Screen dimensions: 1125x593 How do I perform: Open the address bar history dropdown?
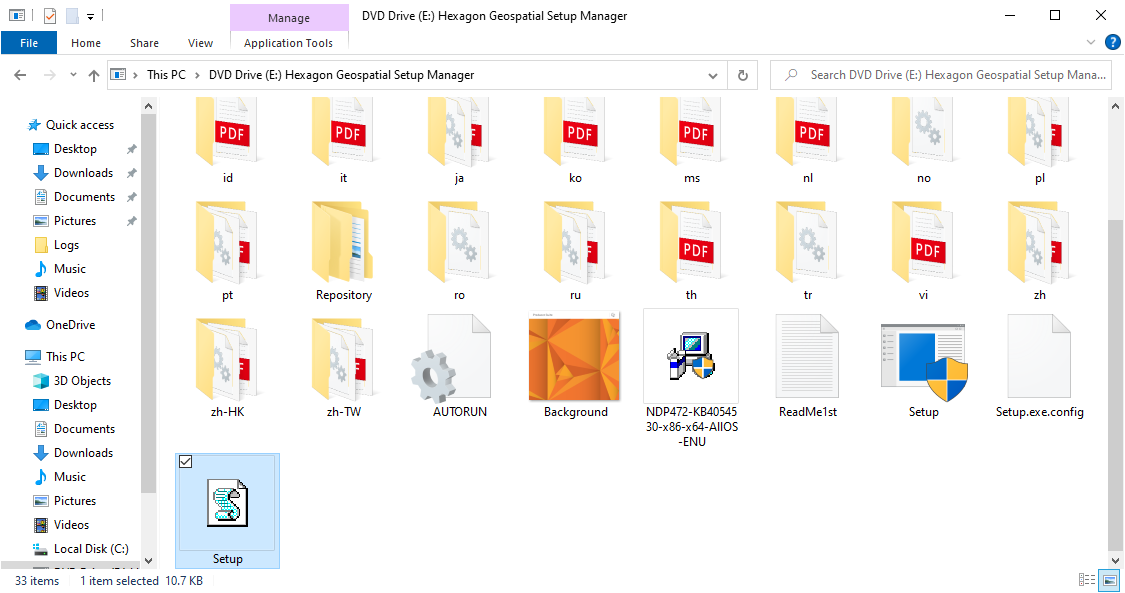[x=712, y=74]
